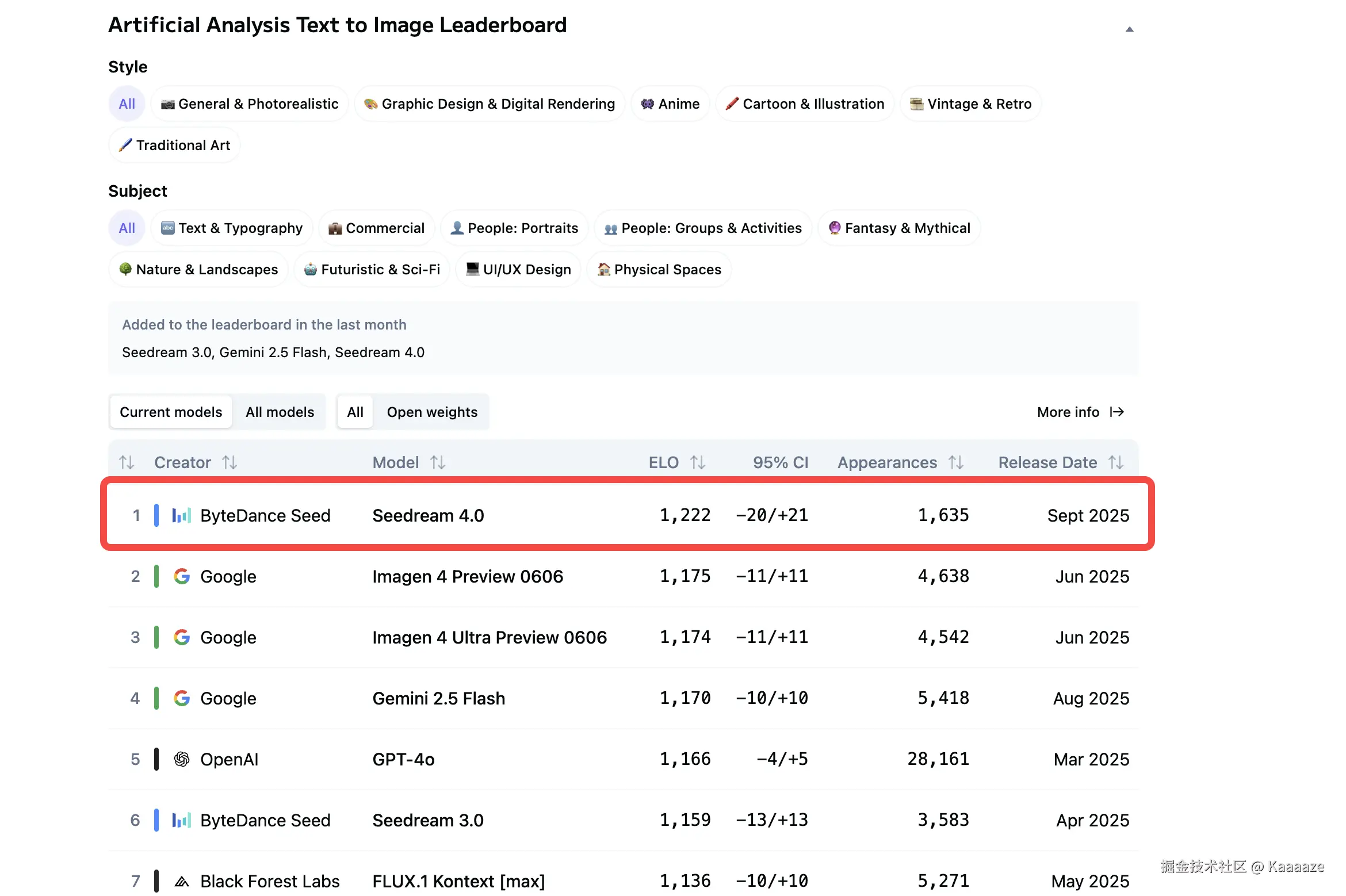Sort by the Release Date arrows
This screenshot has height=896, width=1346.
click(1116, 462)
